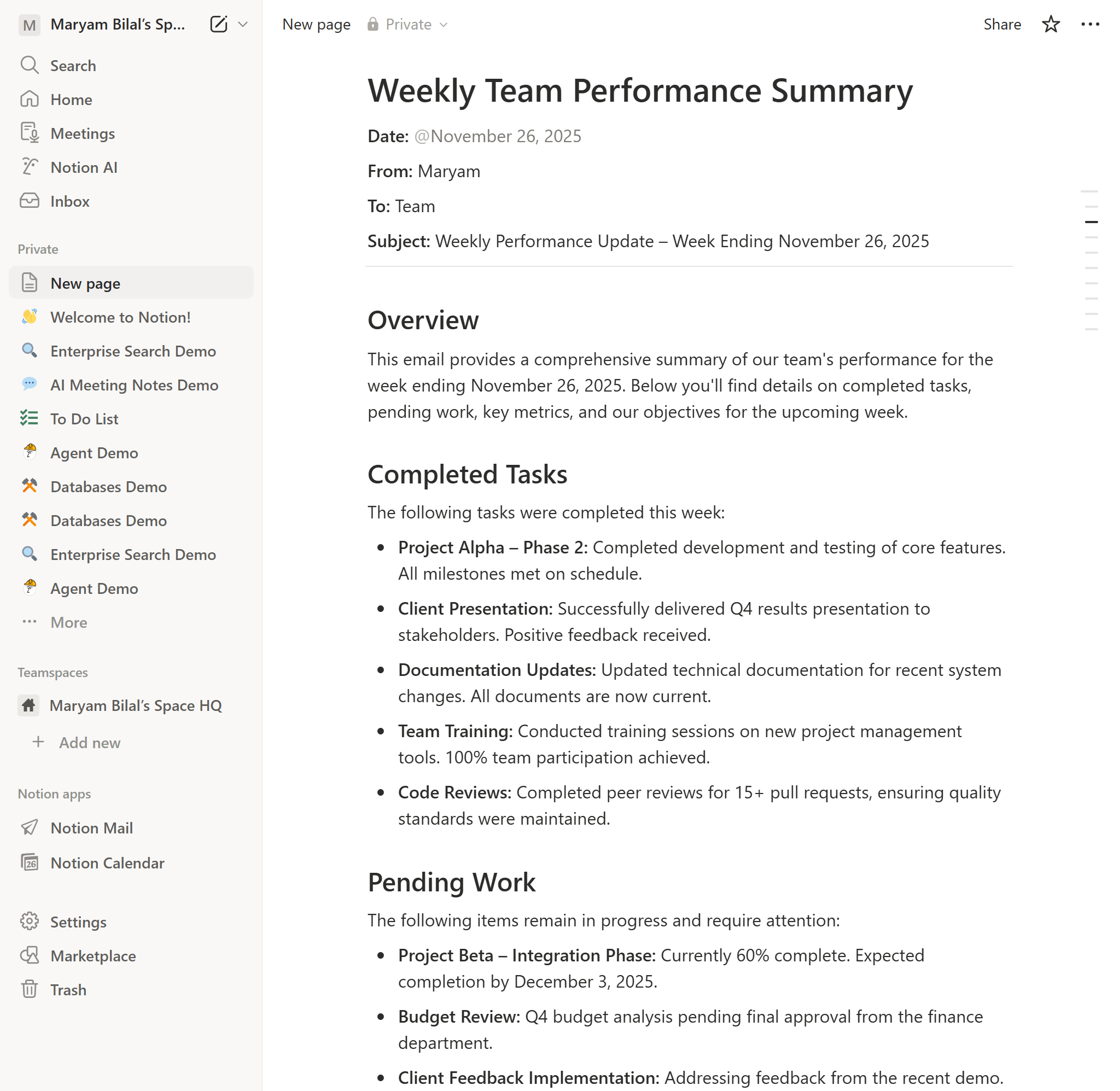Expand the workspace switcher chevron
Image resolution: width=1120 pixels, height=1091 pixels.
tap(243, 24)
